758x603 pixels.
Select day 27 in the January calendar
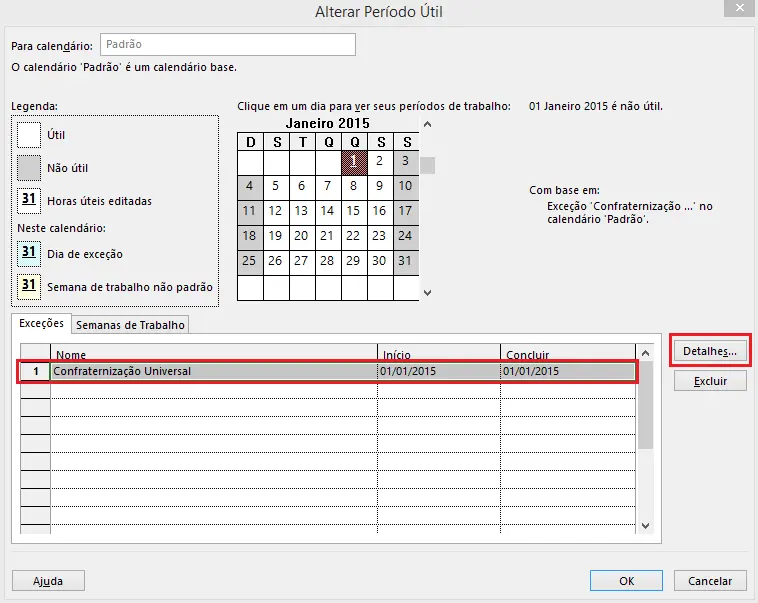(302, 263)
